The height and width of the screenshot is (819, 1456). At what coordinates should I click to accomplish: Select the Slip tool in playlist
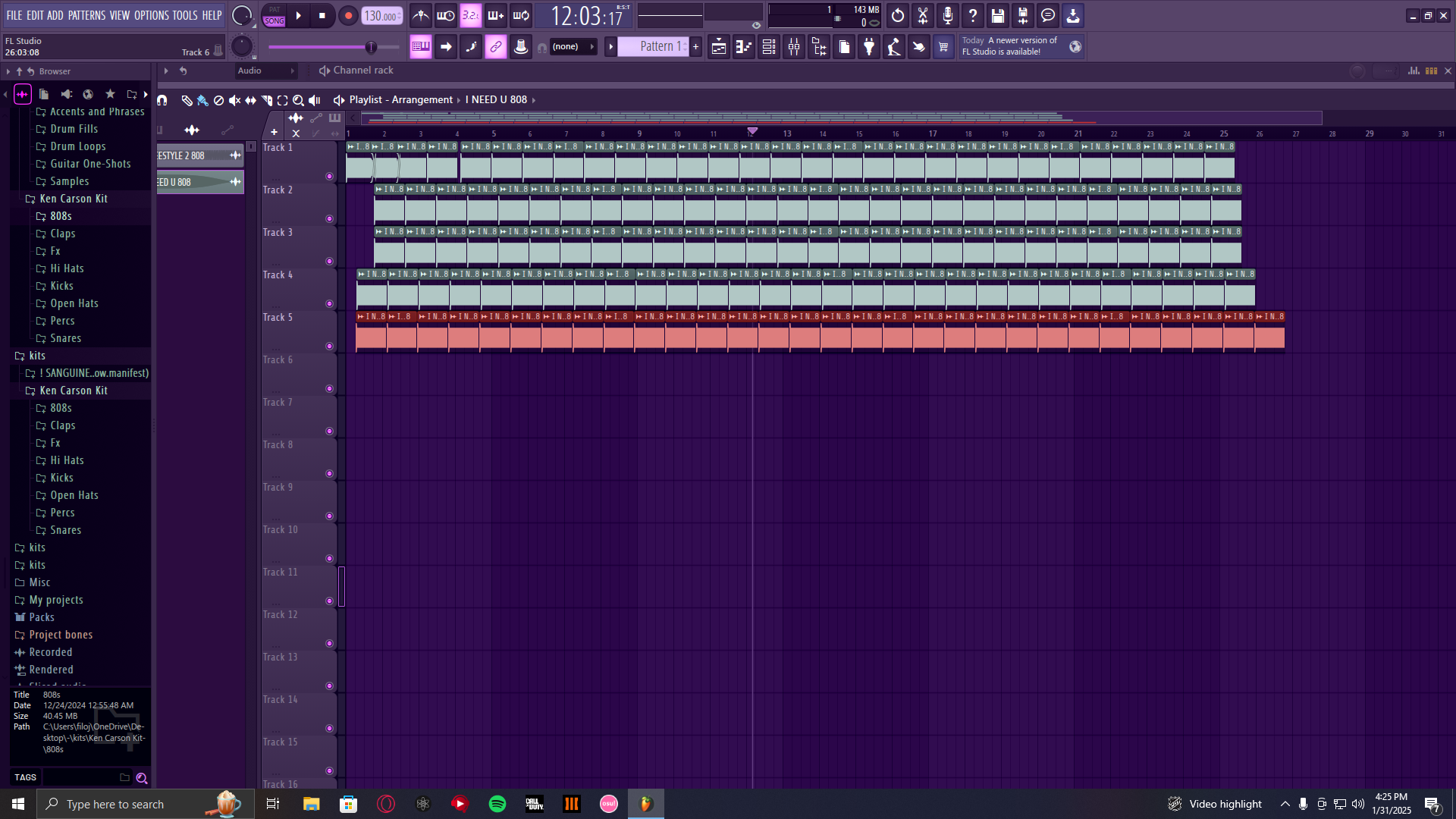[x=250, y=100]
